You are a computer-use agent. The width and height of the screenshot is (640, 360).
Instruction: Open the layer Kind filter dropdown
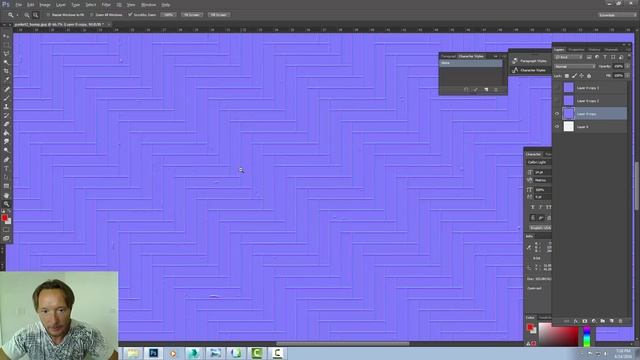[x=568, y=57]
